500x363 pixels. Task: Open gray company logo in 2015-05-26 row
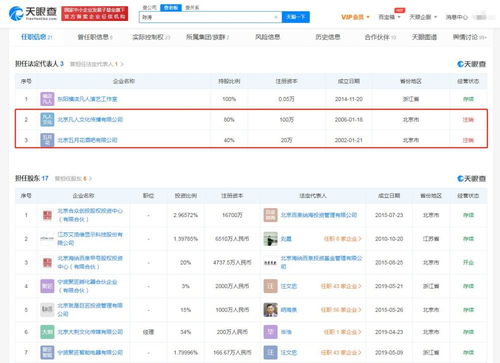pos(47,310)
